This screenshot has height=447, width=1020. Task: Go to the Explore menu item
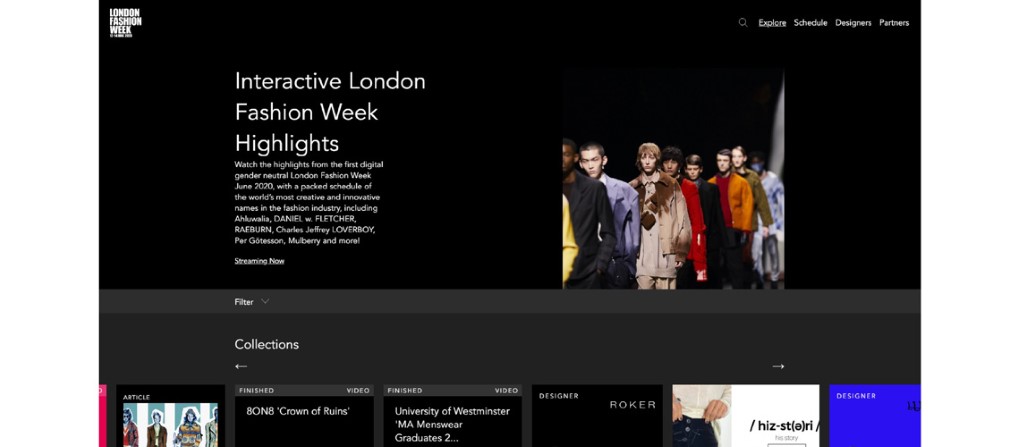(772, 23)
